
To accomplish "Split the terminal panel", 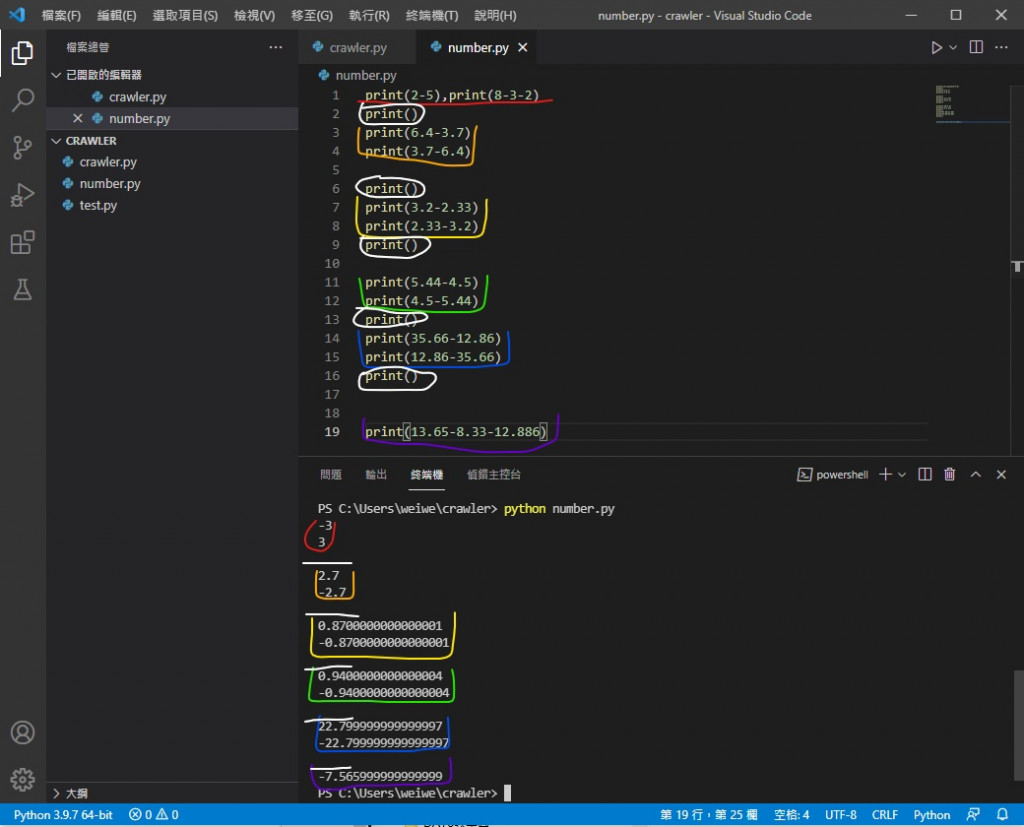I will tap(925, 474).
